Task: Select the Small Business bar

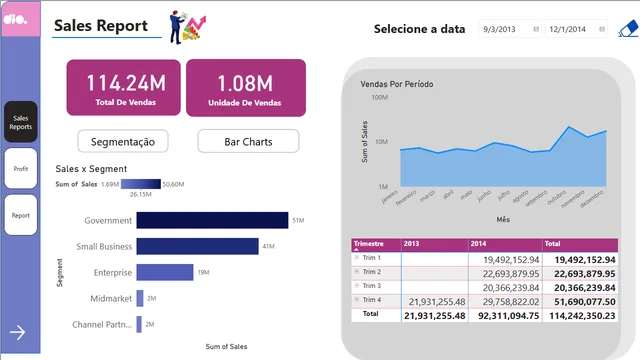Action: tap(198, 246)
